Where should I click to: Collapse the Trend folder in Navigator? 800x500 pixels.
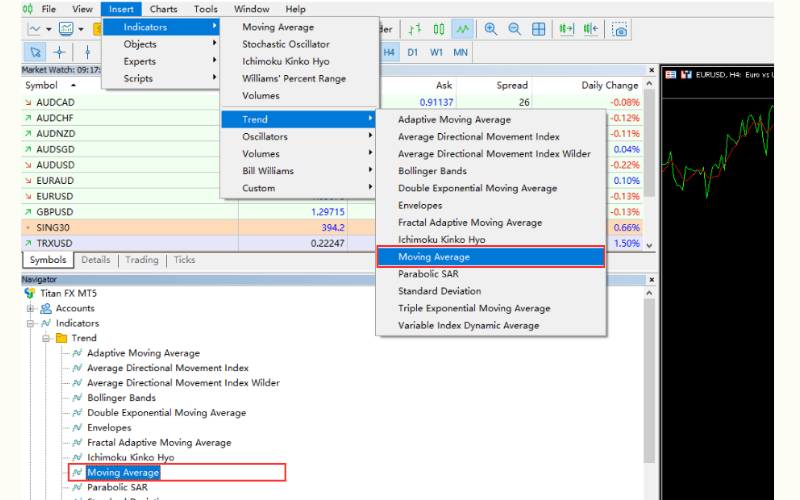(47, 339)
